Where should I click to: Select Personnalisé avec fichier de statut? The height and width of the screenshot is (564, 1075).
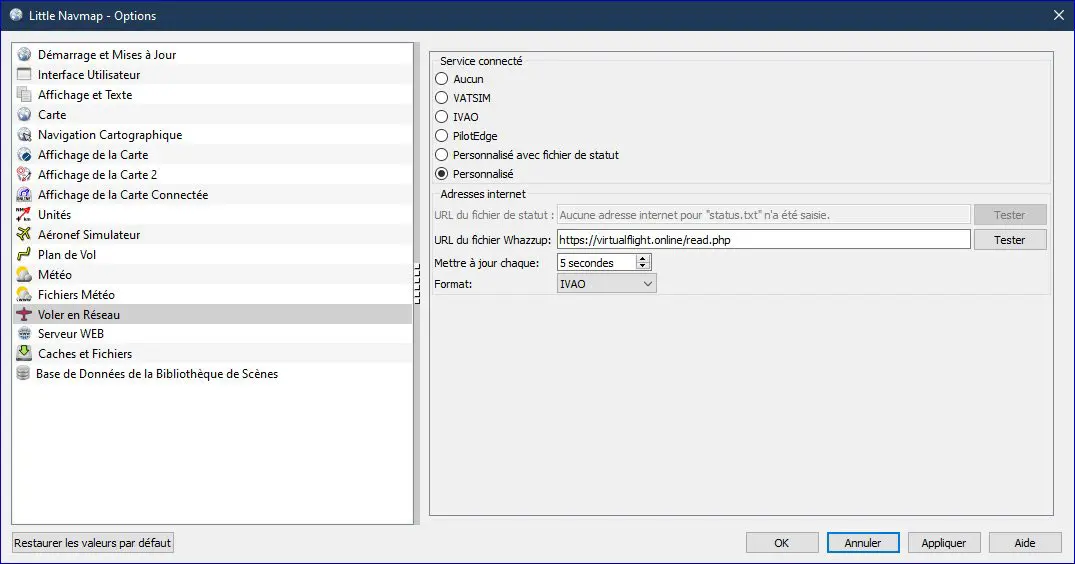pos(442,155)
